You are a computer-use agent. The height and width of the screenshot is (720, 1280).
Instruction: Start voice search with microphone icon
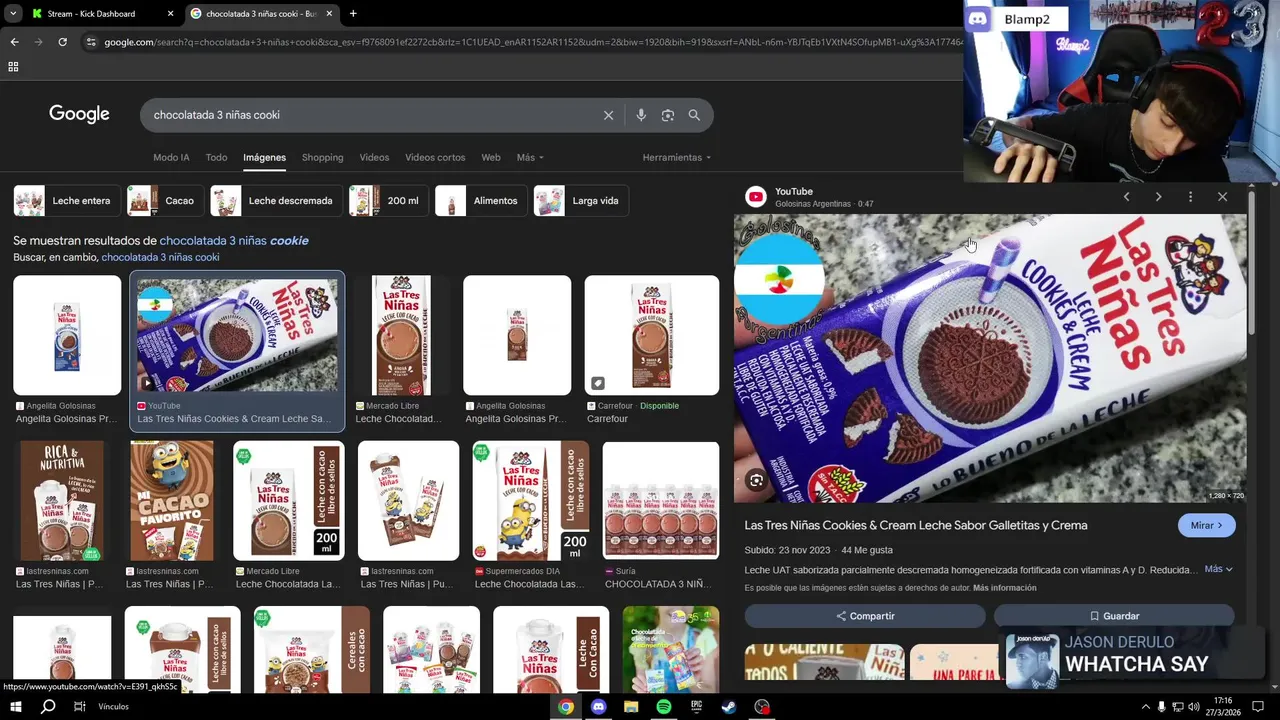(641, 115)
